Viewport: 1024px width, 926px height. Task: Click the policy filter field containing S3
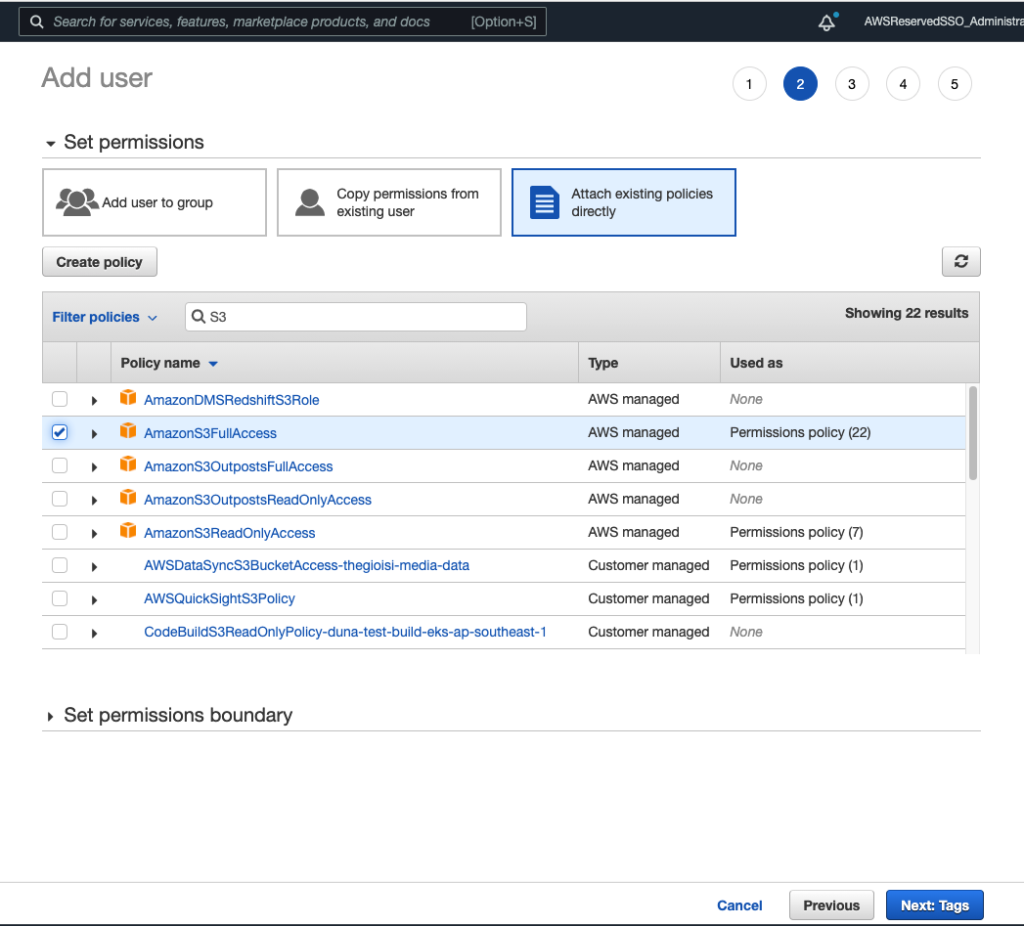pos(356,317)
